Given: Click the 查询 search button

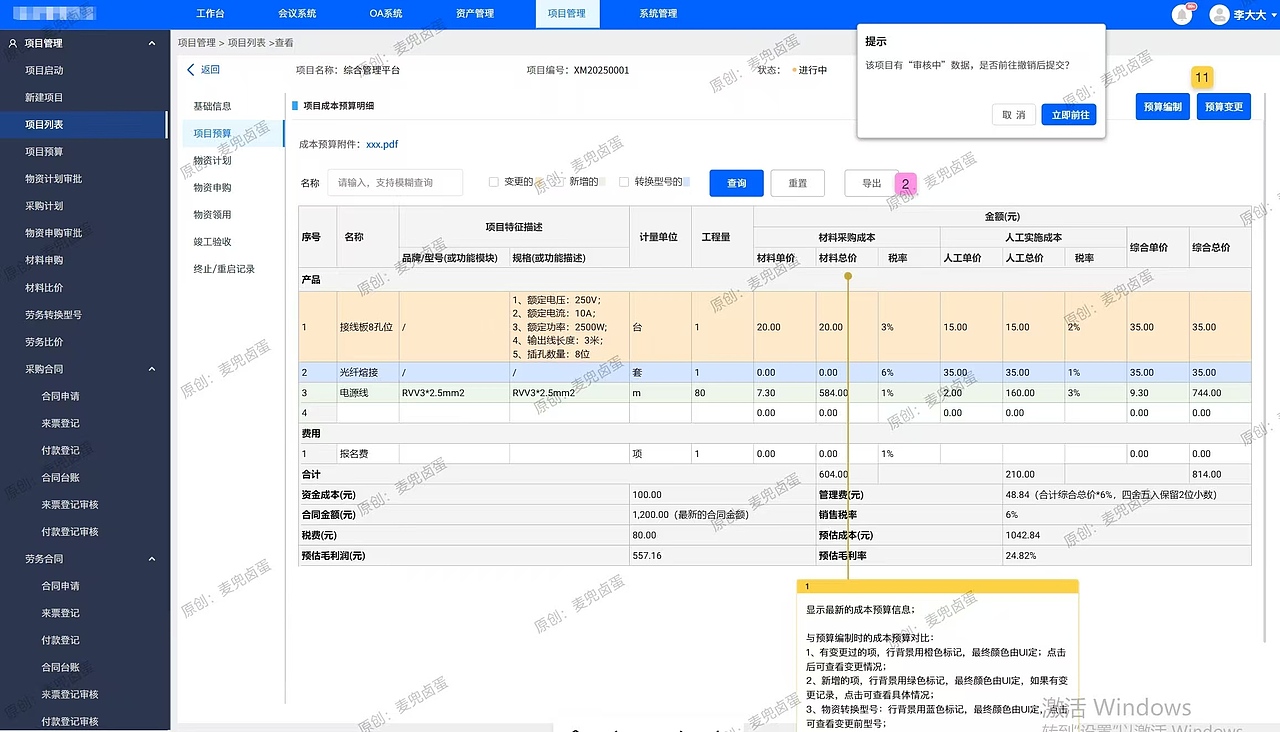Looking at the screenshot, I should tap(736, 183).
